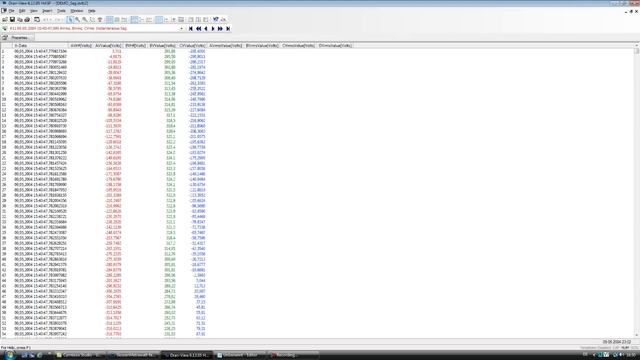This screenshot has height=360, width=640.
Task: Click the X-Data column header
Action: tap(40, 46)
